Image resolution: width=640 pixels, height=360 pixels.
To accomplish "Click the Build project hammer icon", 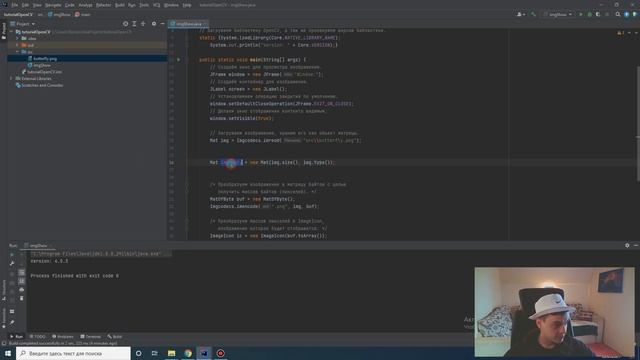I will pos(533,14).
